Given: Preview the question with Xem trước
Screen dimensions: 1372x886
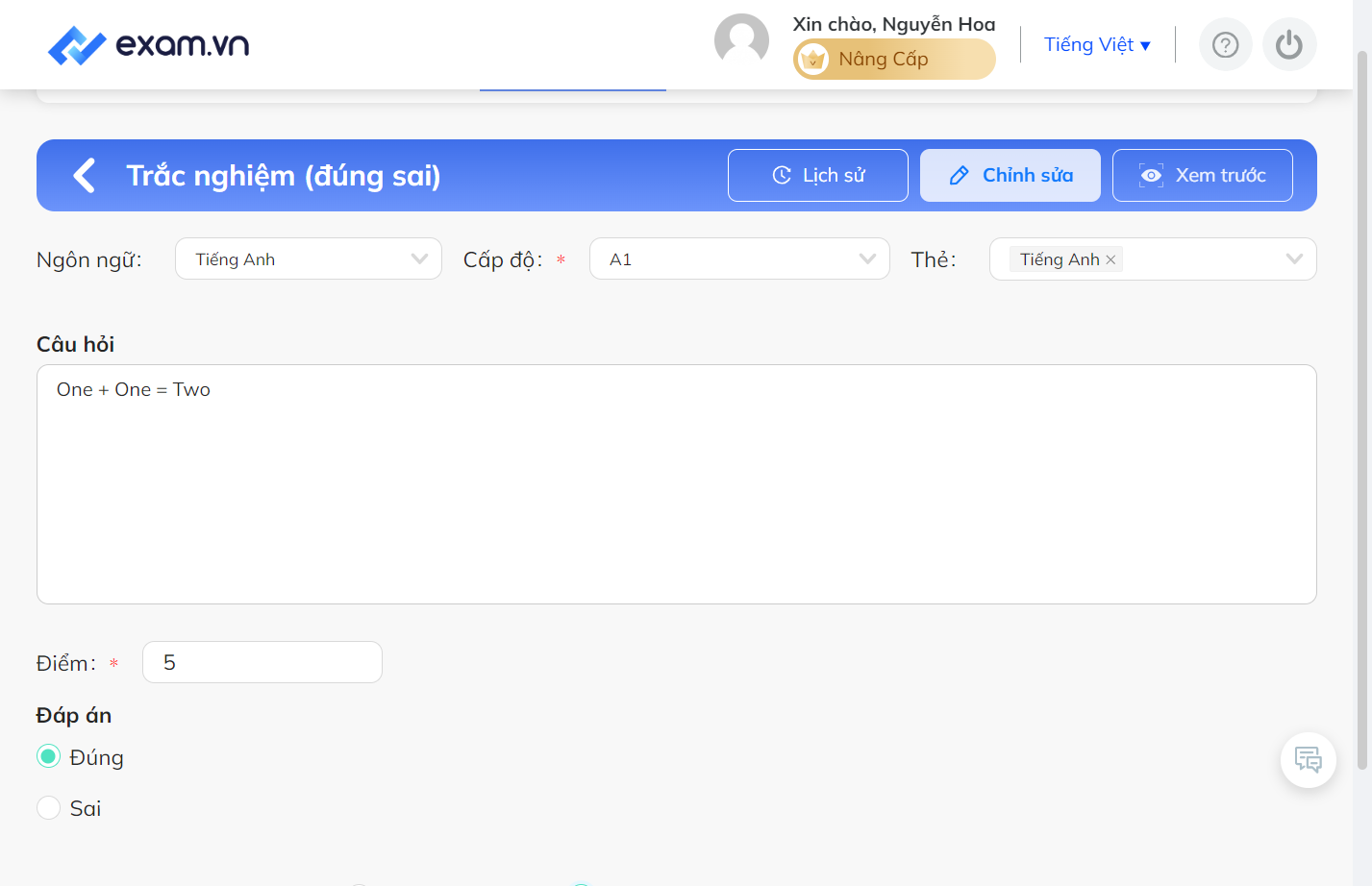Looking at the screenshot, I should click(x=1203, y=176).
